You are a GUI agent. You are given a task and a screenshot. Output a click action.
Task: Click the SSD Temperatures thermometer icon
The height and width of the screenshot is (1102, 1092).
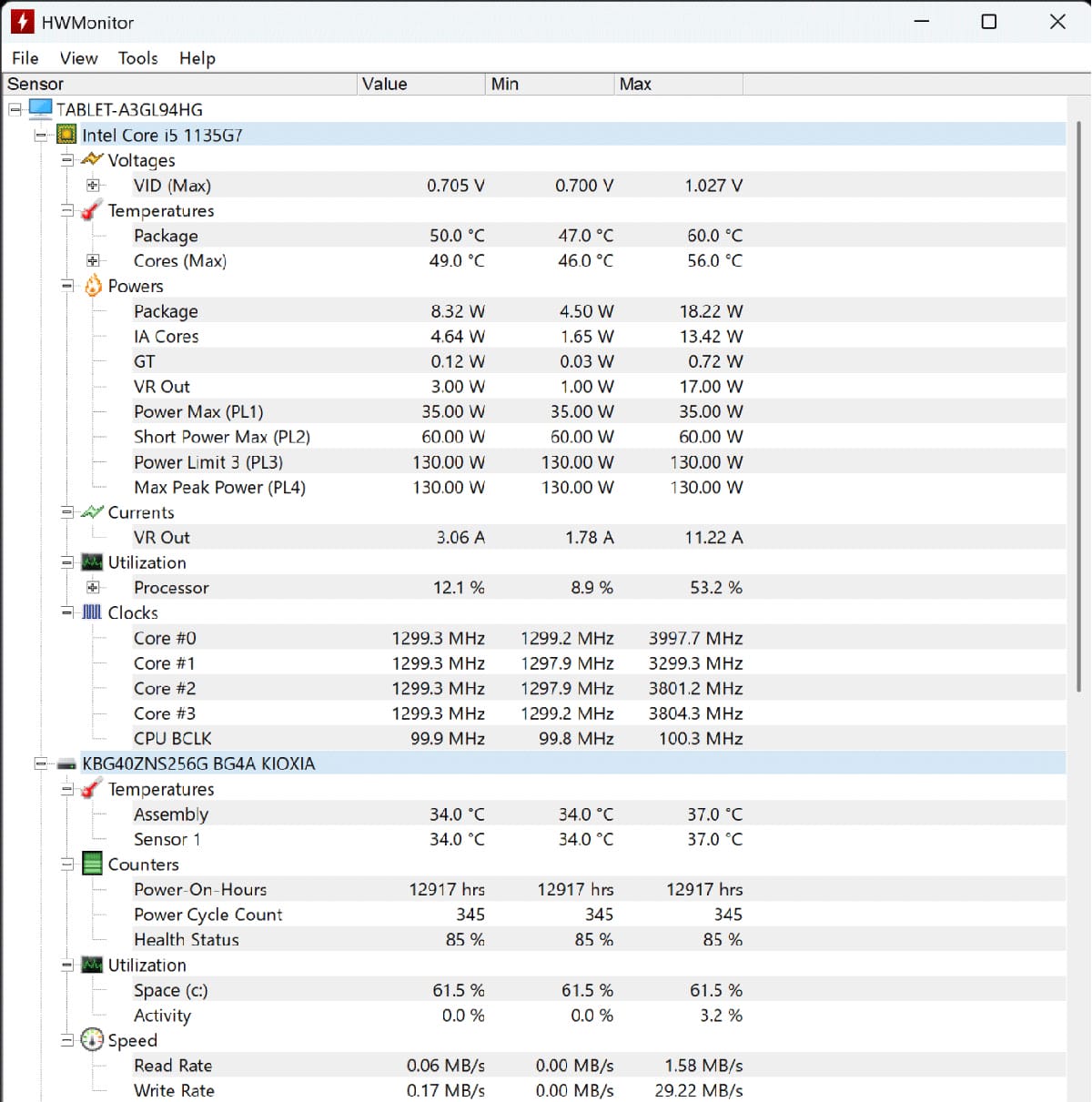[x=92, y=789]
